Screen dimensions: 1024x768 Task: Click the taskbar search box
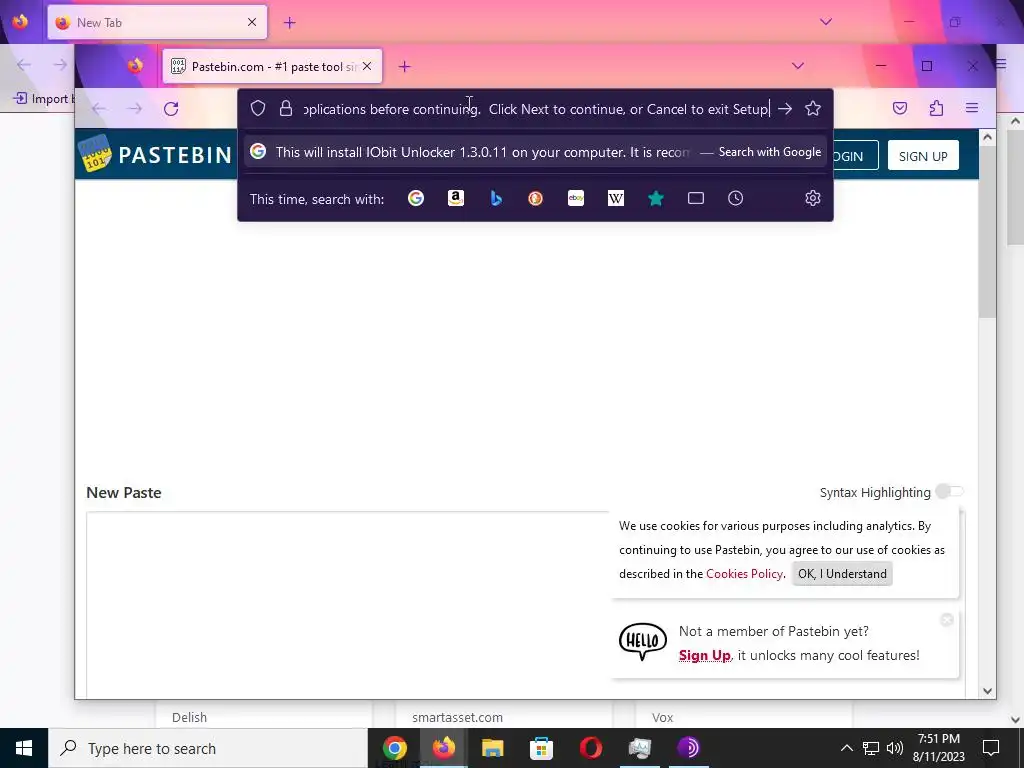pos(208,748)
